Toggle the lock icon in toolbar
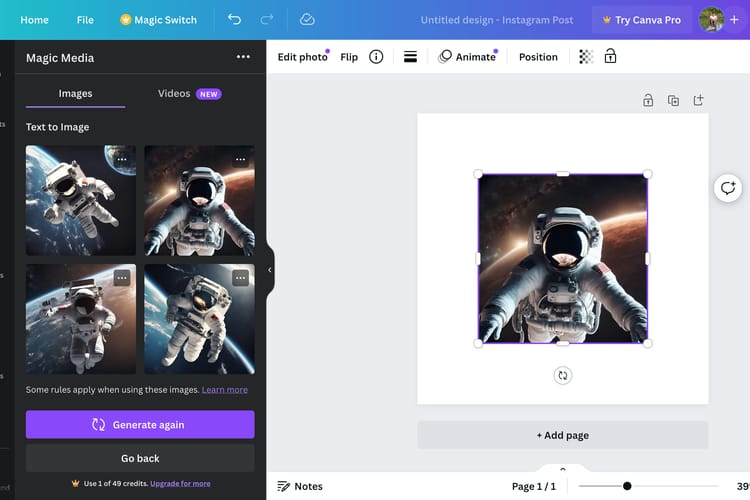The image size is (750, 500). pos(610,56)
